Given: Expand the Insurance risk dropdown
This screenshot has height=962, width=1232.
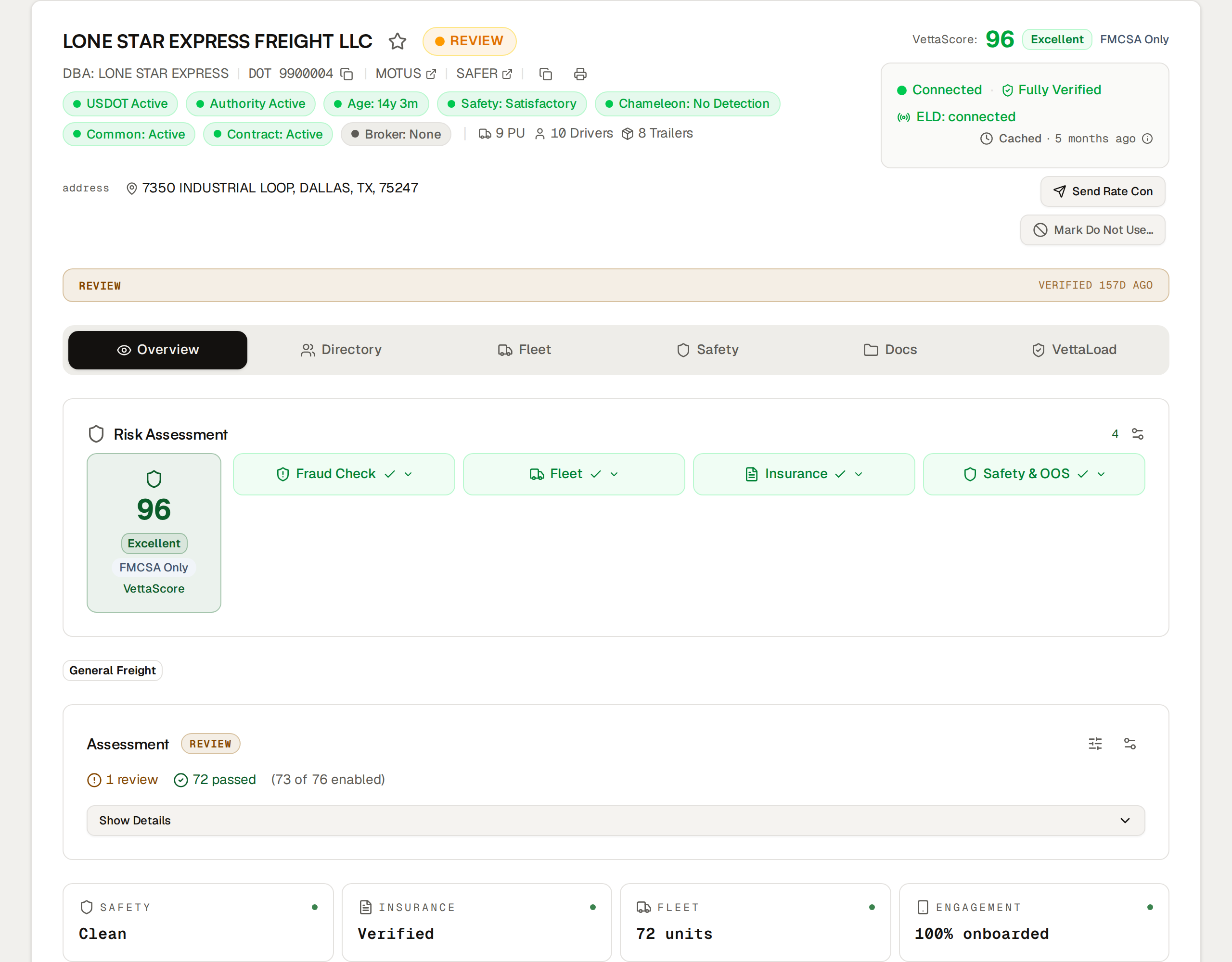Looking at the screenshot, I should click(x=804, y=474).
